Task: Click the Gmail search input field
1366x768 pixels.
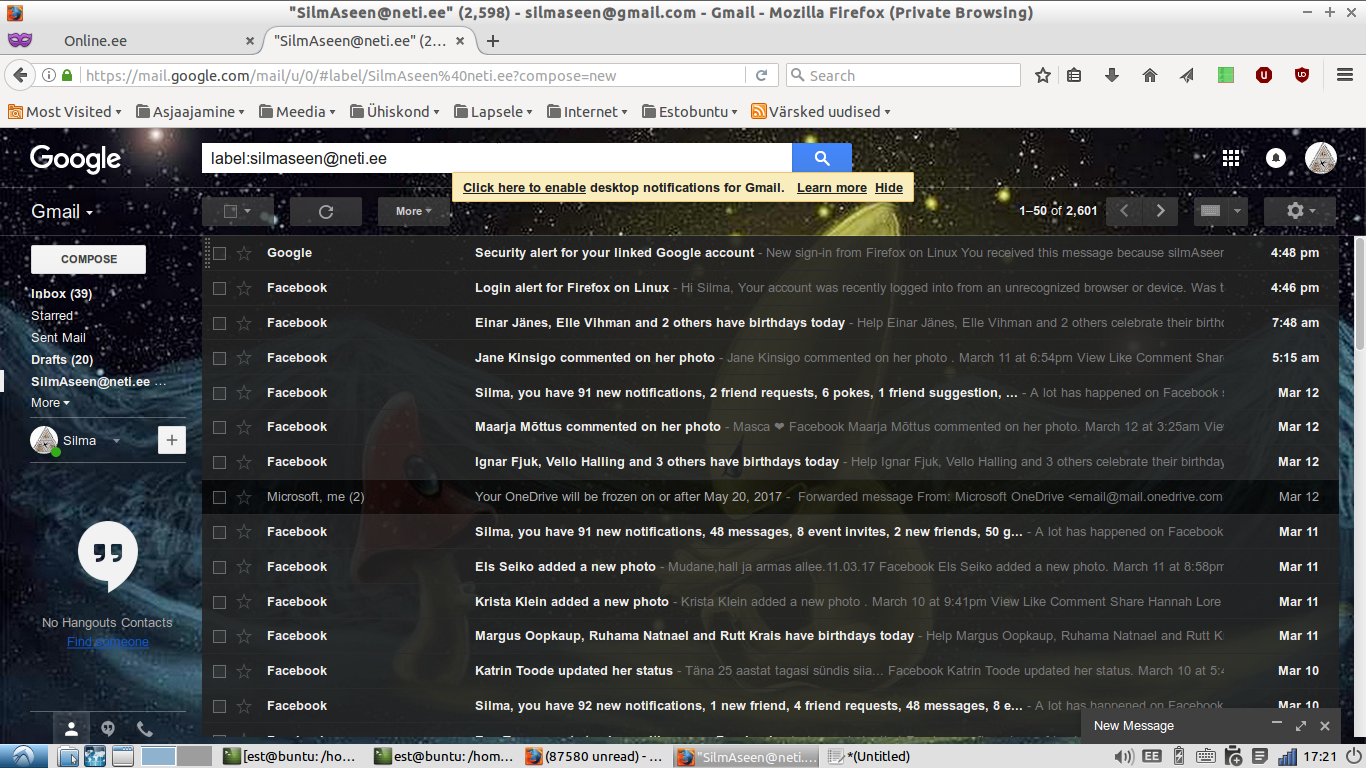Action: click(497, 158)
